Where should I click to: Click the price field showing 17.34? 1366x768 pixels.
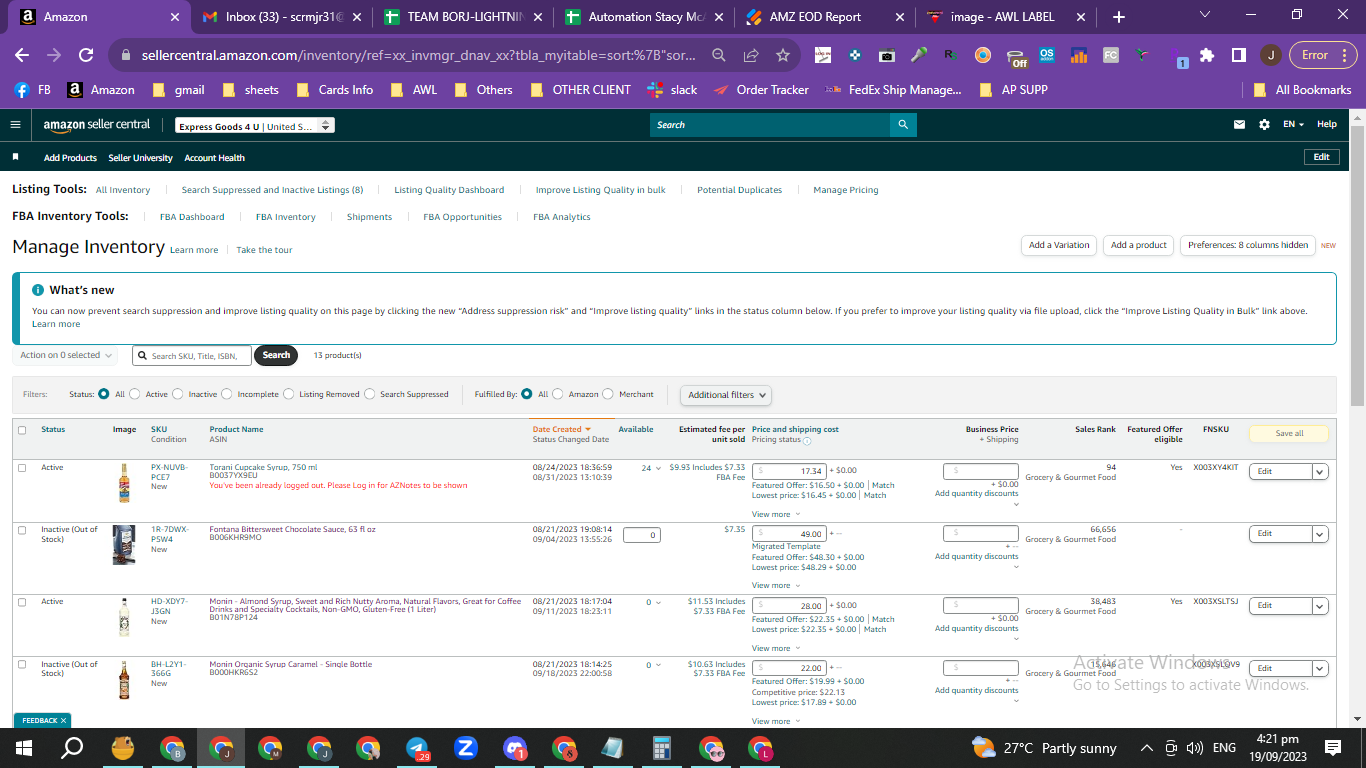[x=790, y=471]
